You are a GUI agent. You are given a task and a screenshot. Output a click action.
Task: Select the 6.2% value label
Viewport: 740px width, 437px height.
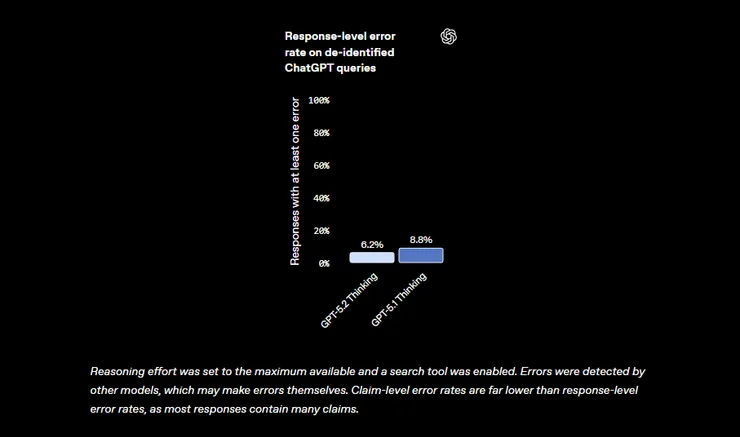click(371, 244)
